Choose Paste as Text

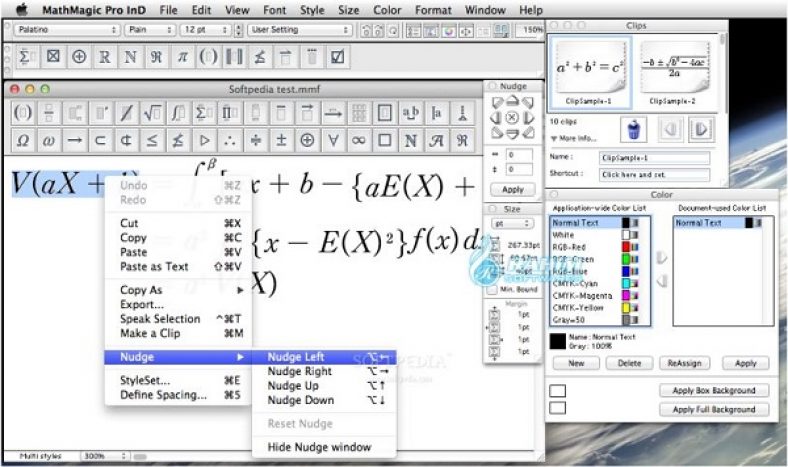click(x=177, y=267)
